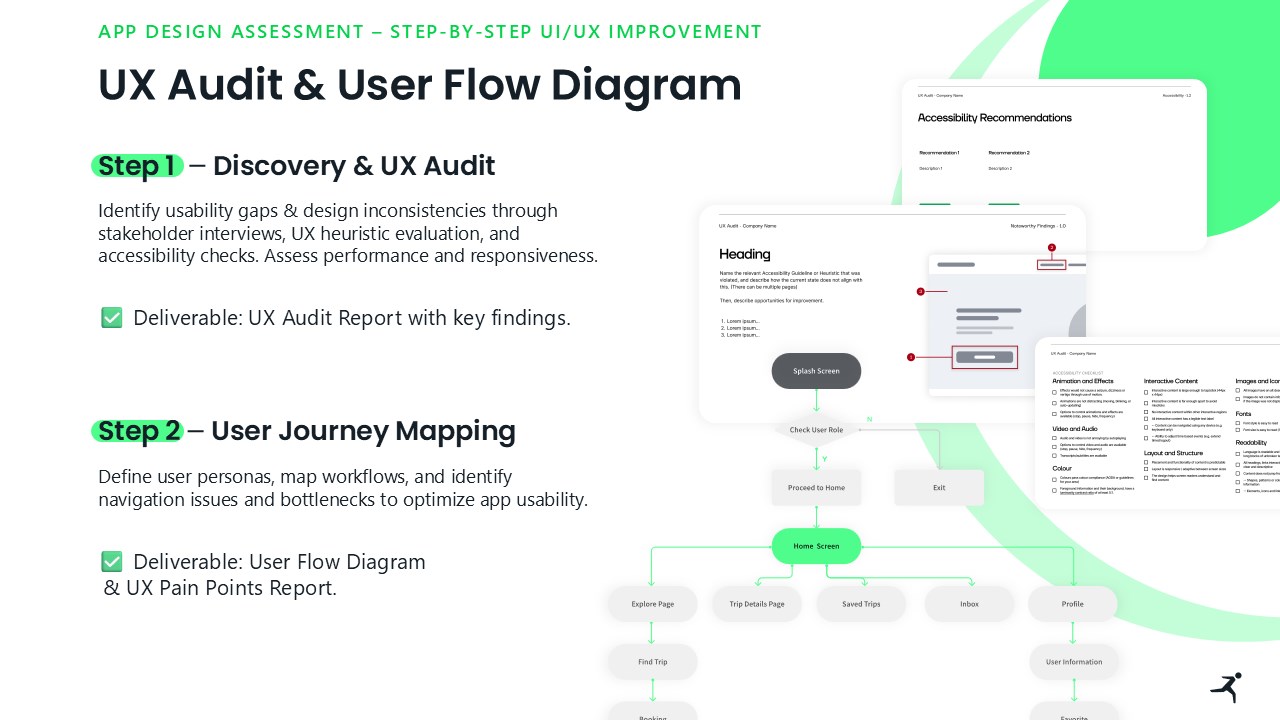Tick the first checkbox under Layout and Structure

[x=1146, y=463]
